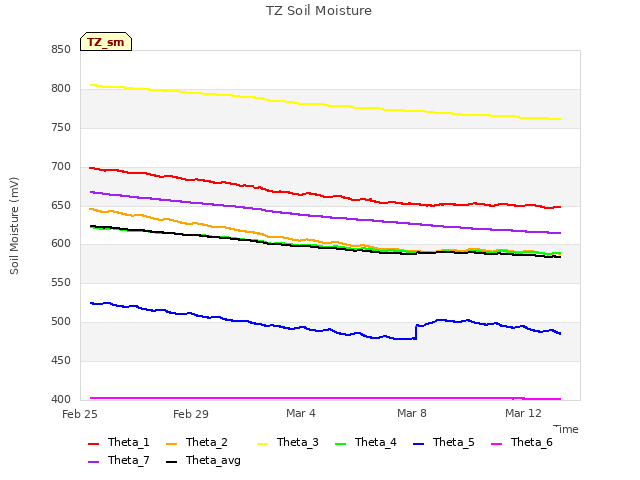Click the 450 y-axis tick label
Viewport: 640px width, 480px height.
click(61, 360)
